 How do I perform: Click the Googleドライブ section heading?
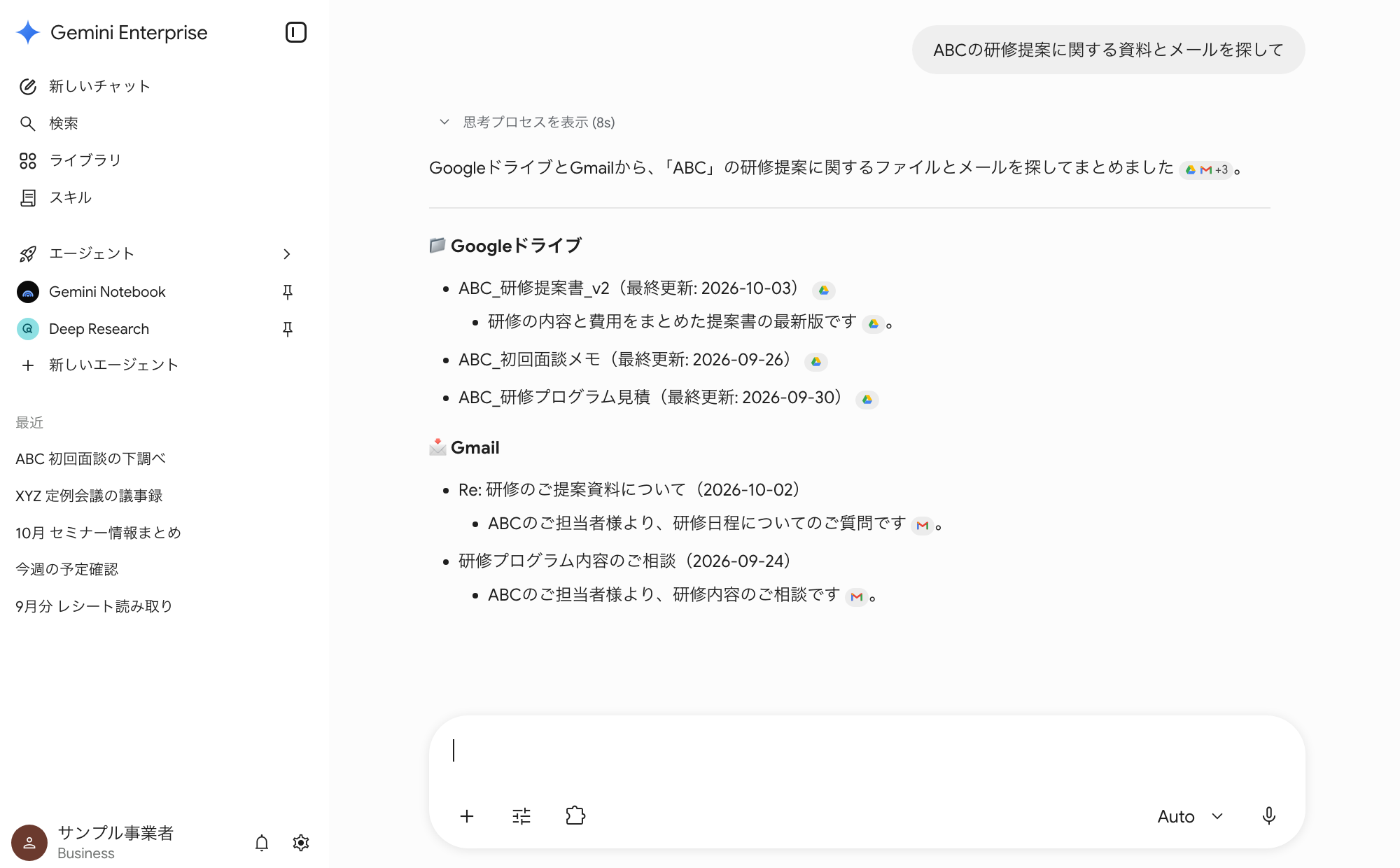click(x=505, y=246)
